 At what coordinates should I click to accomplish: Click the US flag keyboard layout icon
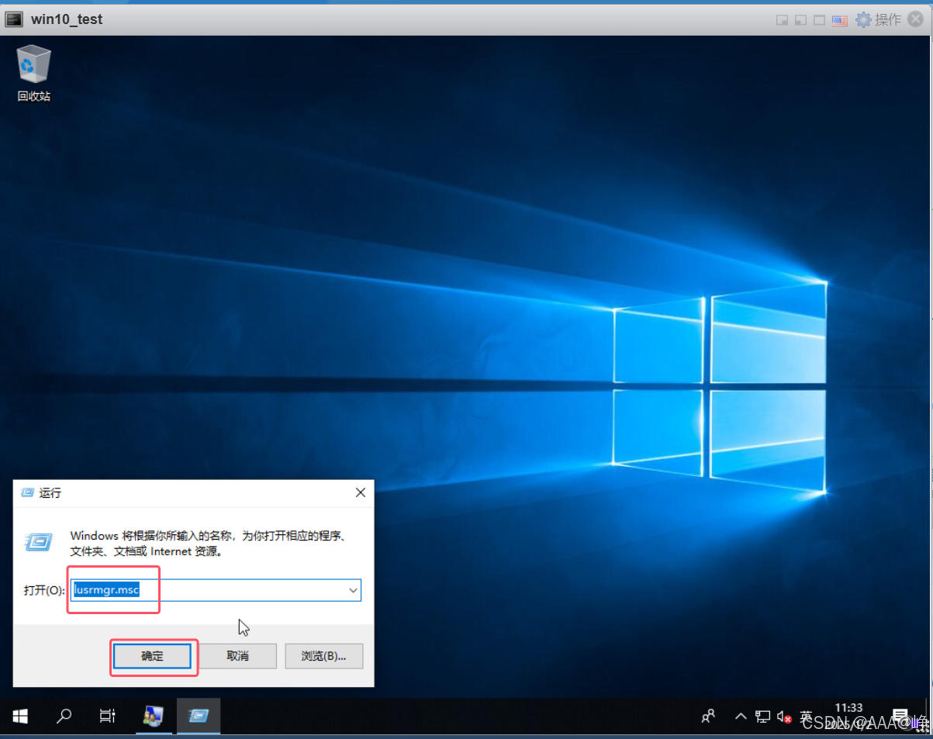click(x=840, y=20)
